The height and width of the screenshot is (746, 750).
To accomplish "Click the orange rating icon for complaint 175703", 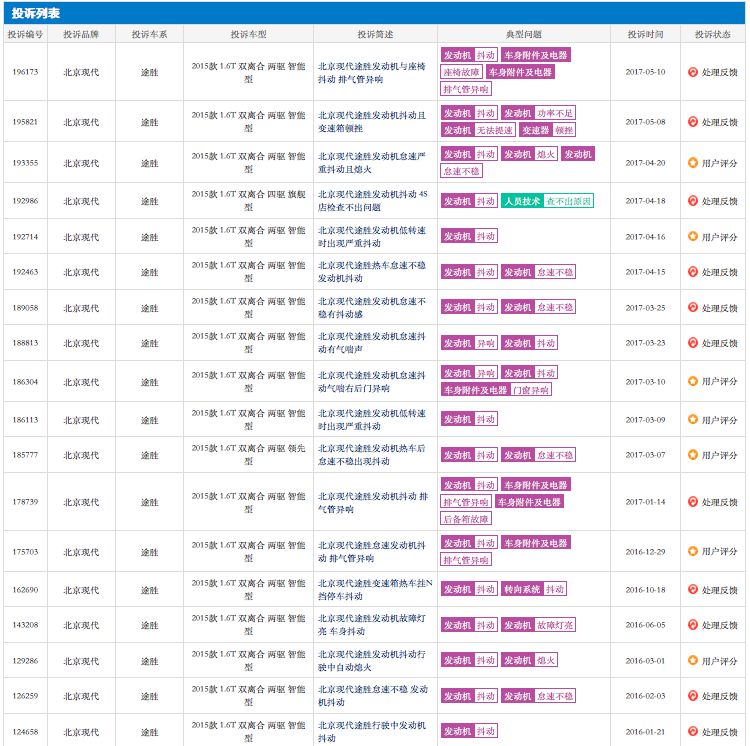I will click(692, 551).
